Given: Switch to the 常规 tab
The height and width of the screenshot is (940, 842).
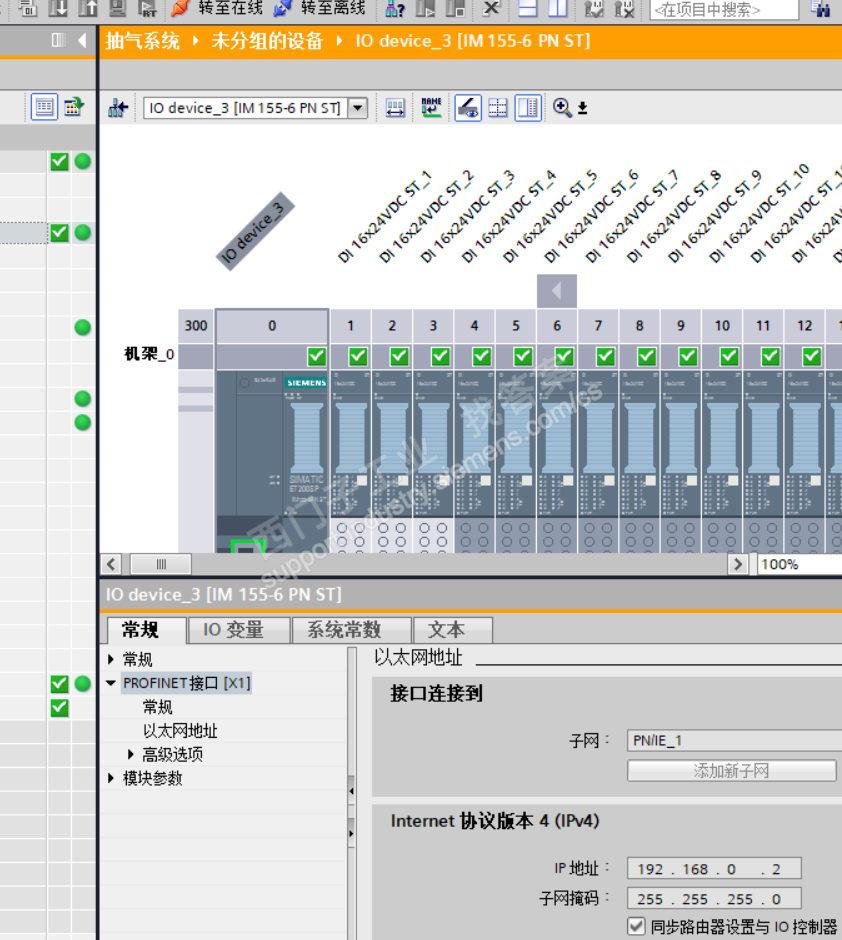Looking at the screenshot, I should coord(141,630).
